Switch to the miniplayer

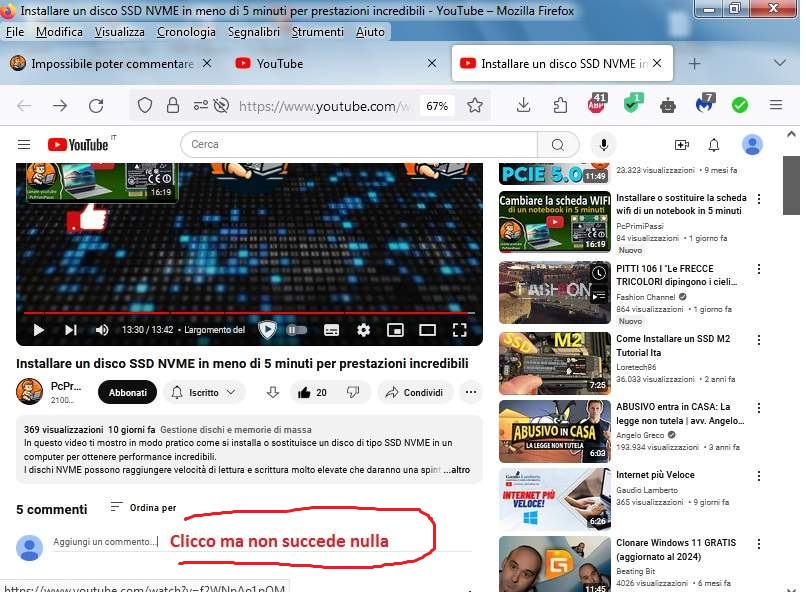tap(395, 330)
